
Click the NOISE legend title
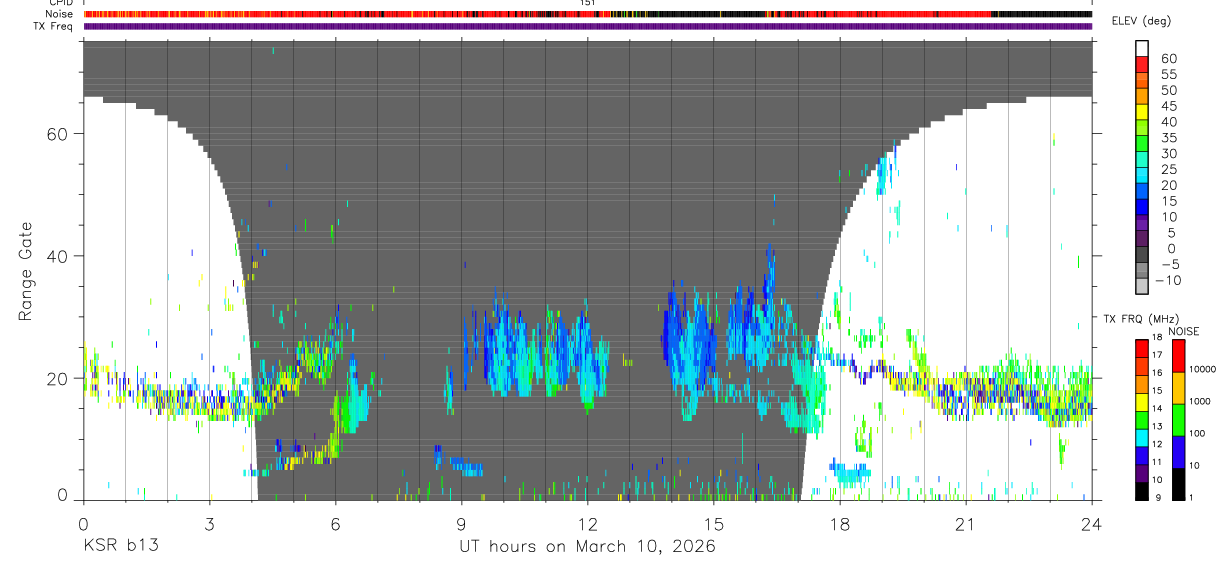coord(1184,331)
